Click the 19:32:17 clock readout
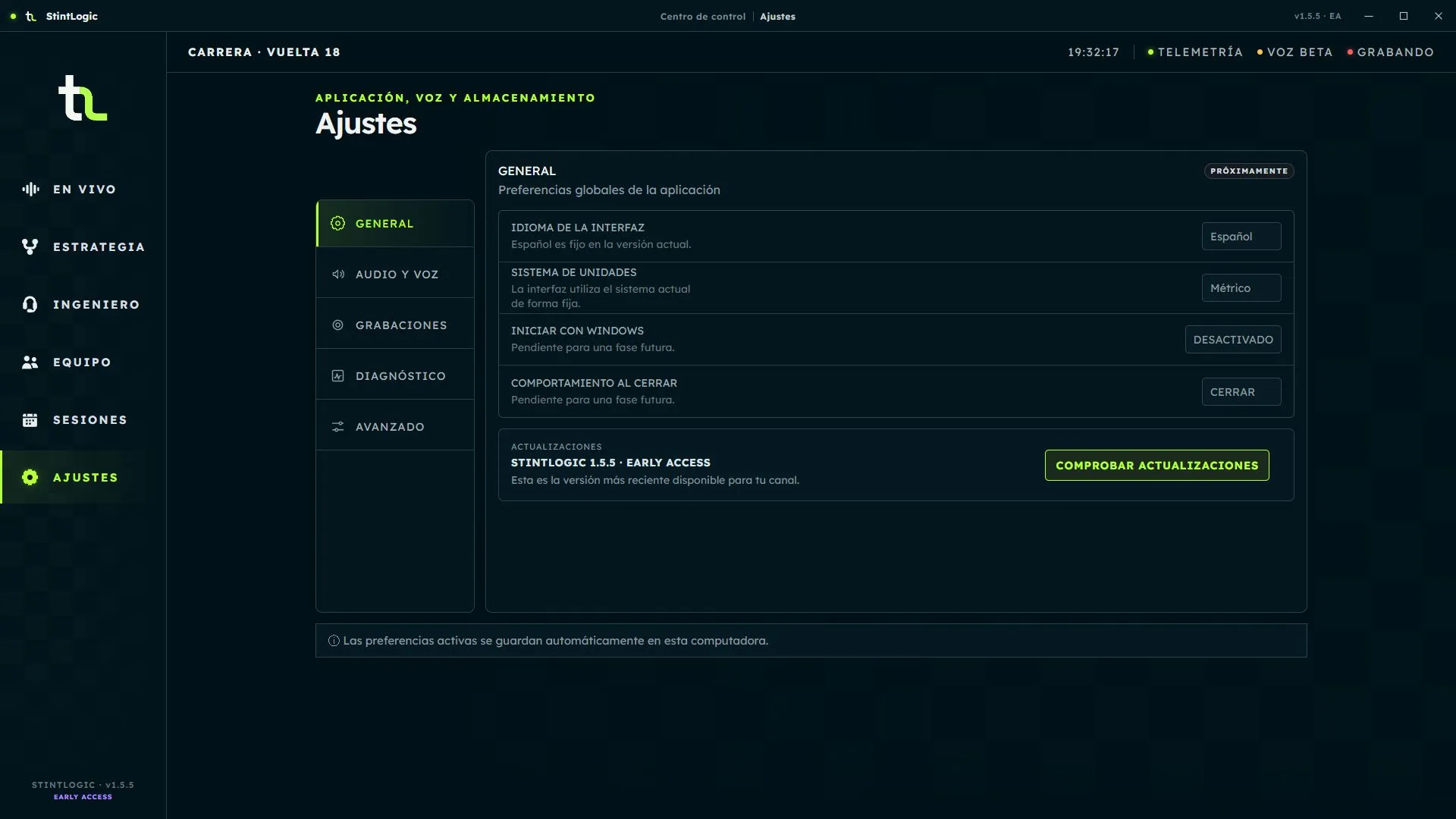 coord(1094,52)
